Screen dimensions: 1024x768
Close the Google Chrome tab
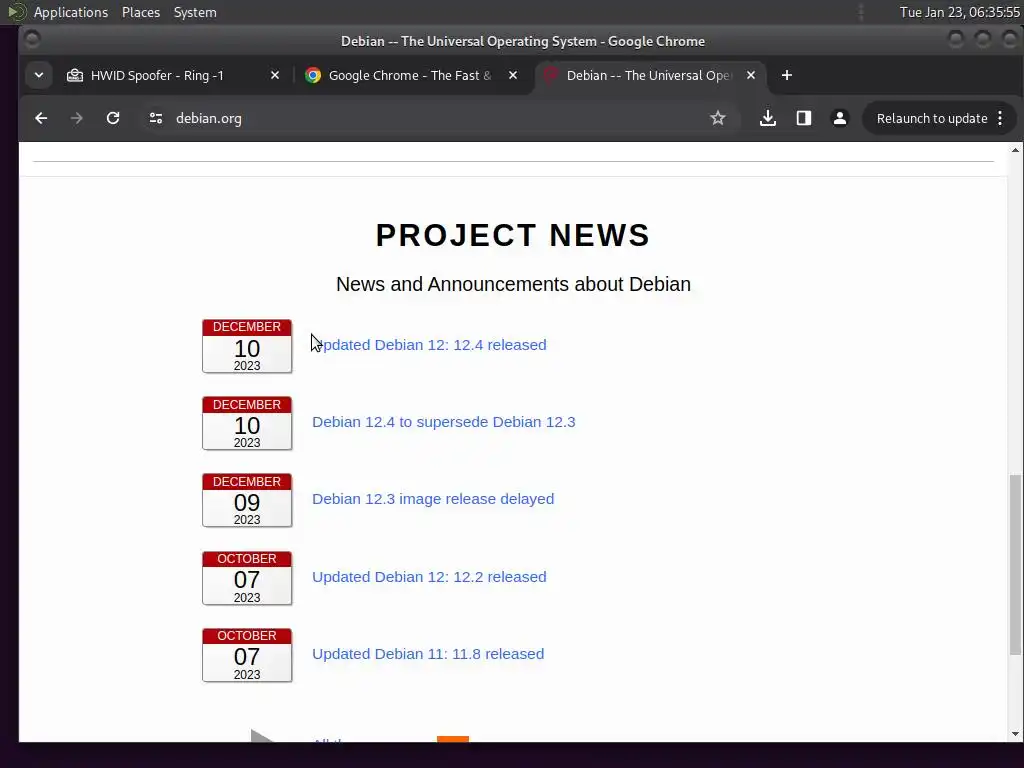[x=513, y=76]
